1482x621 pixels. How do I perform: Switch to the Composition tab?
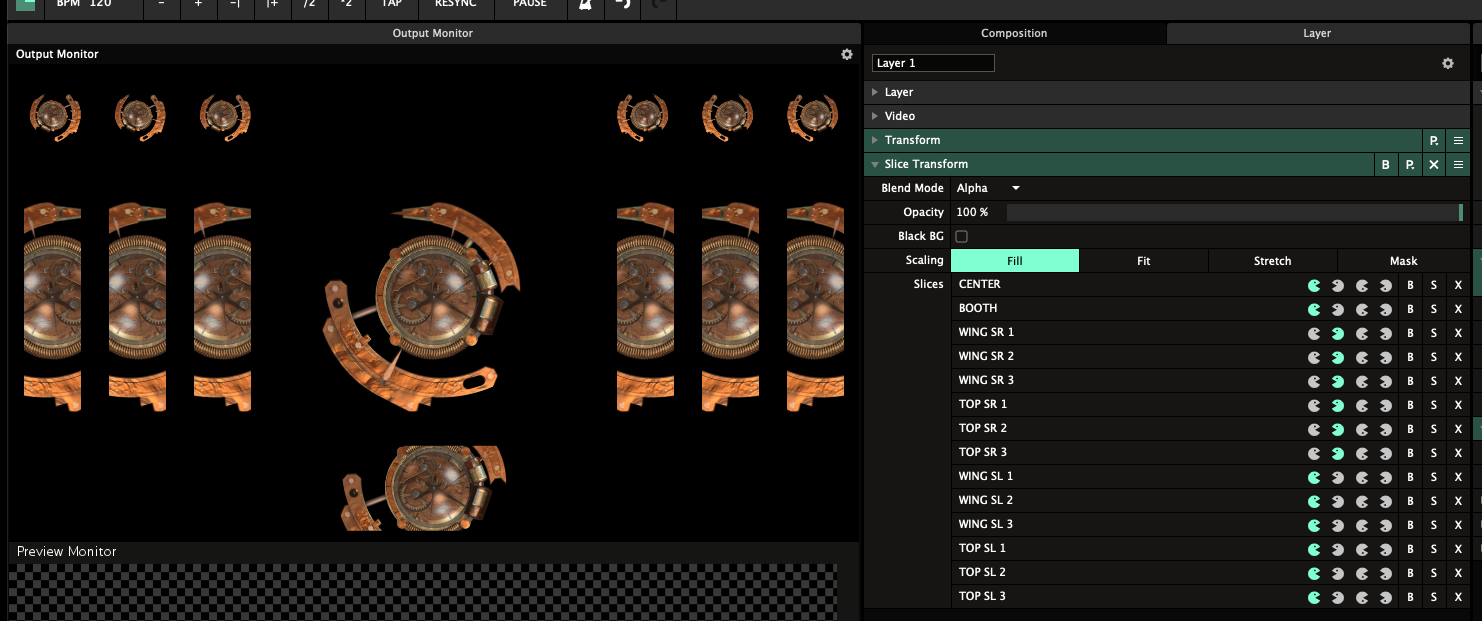[x=1014, y=33]
